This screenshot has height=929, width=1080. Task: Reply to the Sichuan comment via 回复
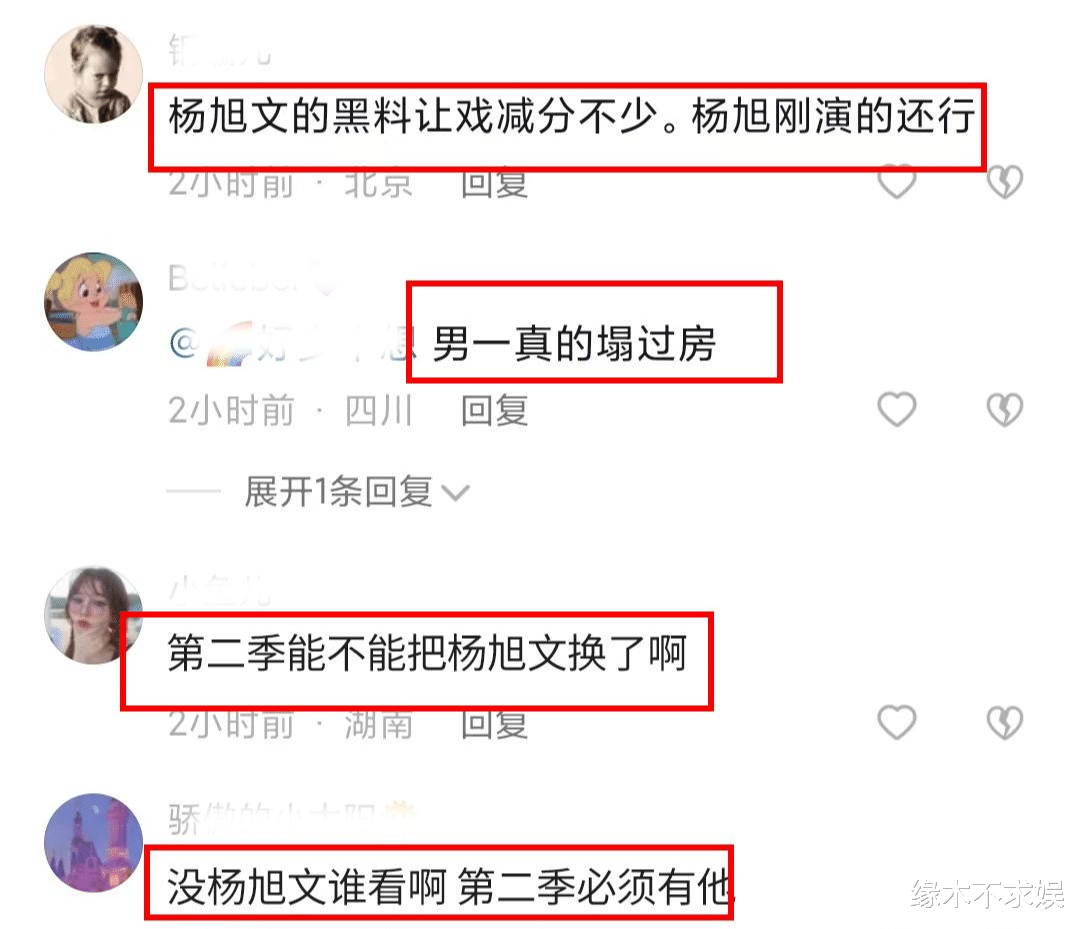click(495, 410)
